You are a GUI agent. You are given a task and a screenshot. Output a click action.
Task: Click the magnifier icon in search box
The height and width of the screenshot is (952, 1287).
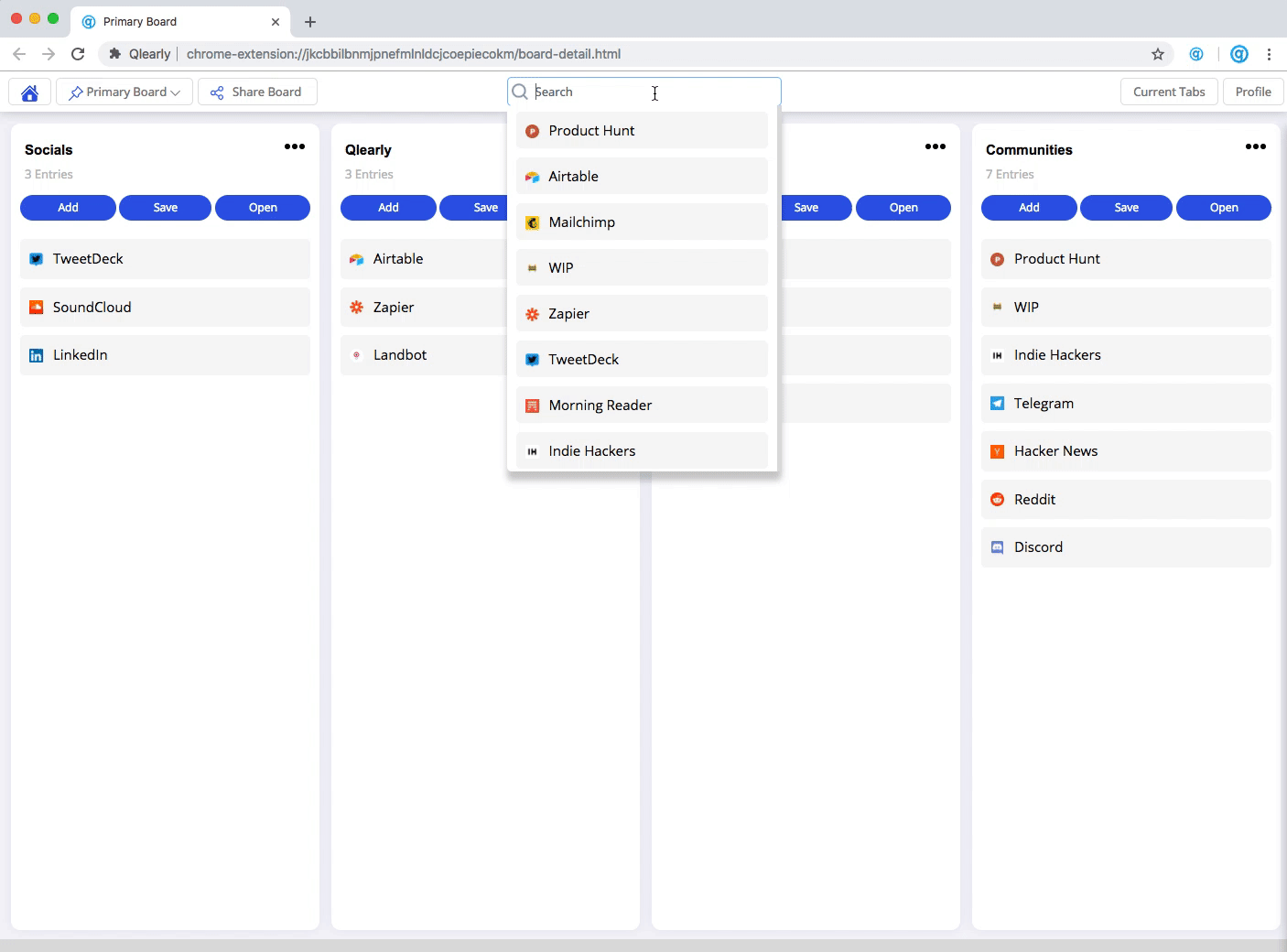pyautogui.click(x=520, y=92)
